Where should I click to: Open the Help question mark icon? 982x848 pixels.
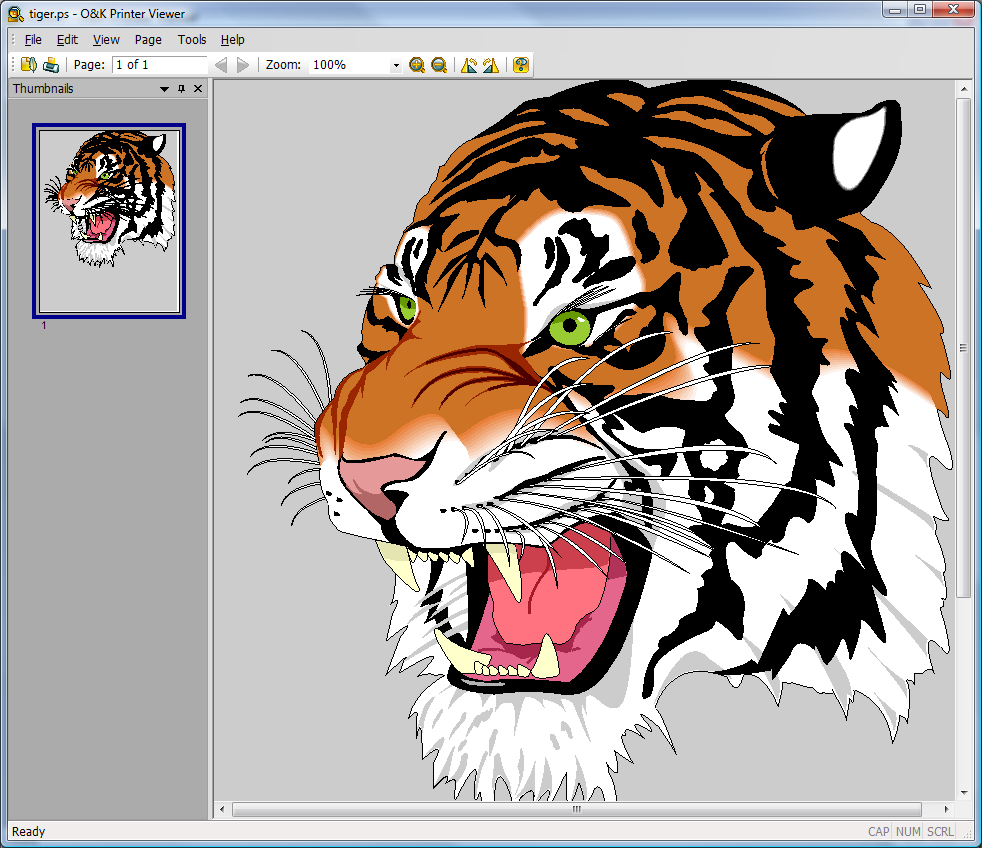tap(521, 65)
